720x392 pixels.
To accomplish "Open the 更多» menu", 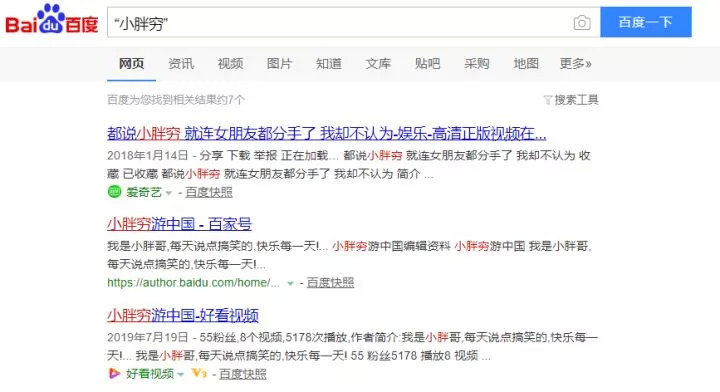I will point(575,63).
